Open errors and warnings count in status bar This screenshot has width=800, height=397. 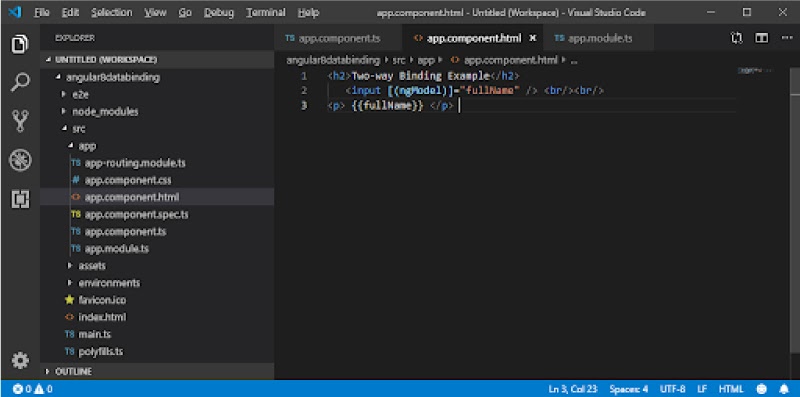pyautogui.click(x=32, y=389)
